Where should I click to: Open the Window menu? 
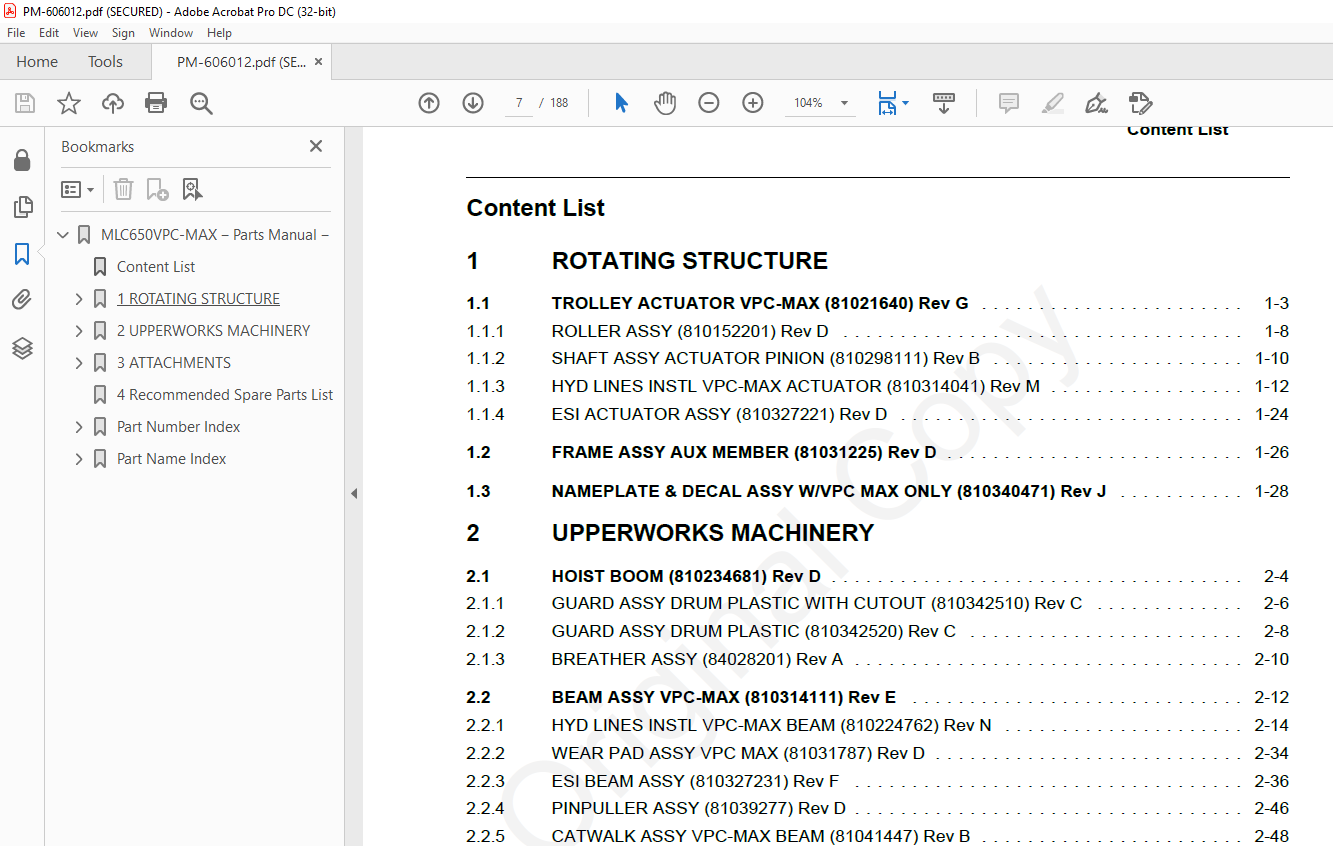tap(171, 33)
